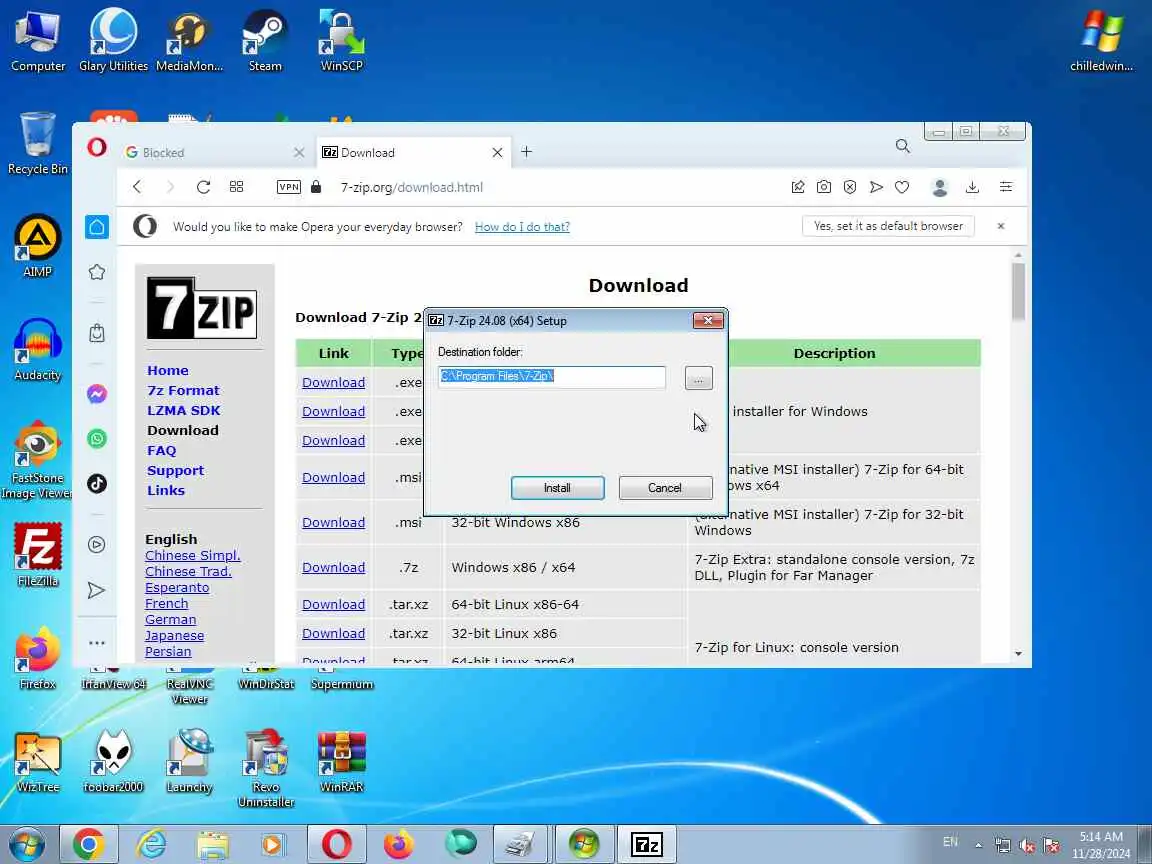Switch language to Chinese Simpl.

pyautogui.click(x=192, y=555)
